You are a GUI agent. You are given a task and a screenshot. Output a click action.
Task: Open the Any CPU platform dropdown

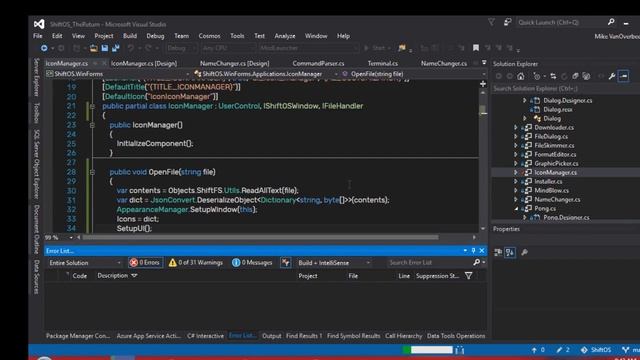click(x=228, y=48)
